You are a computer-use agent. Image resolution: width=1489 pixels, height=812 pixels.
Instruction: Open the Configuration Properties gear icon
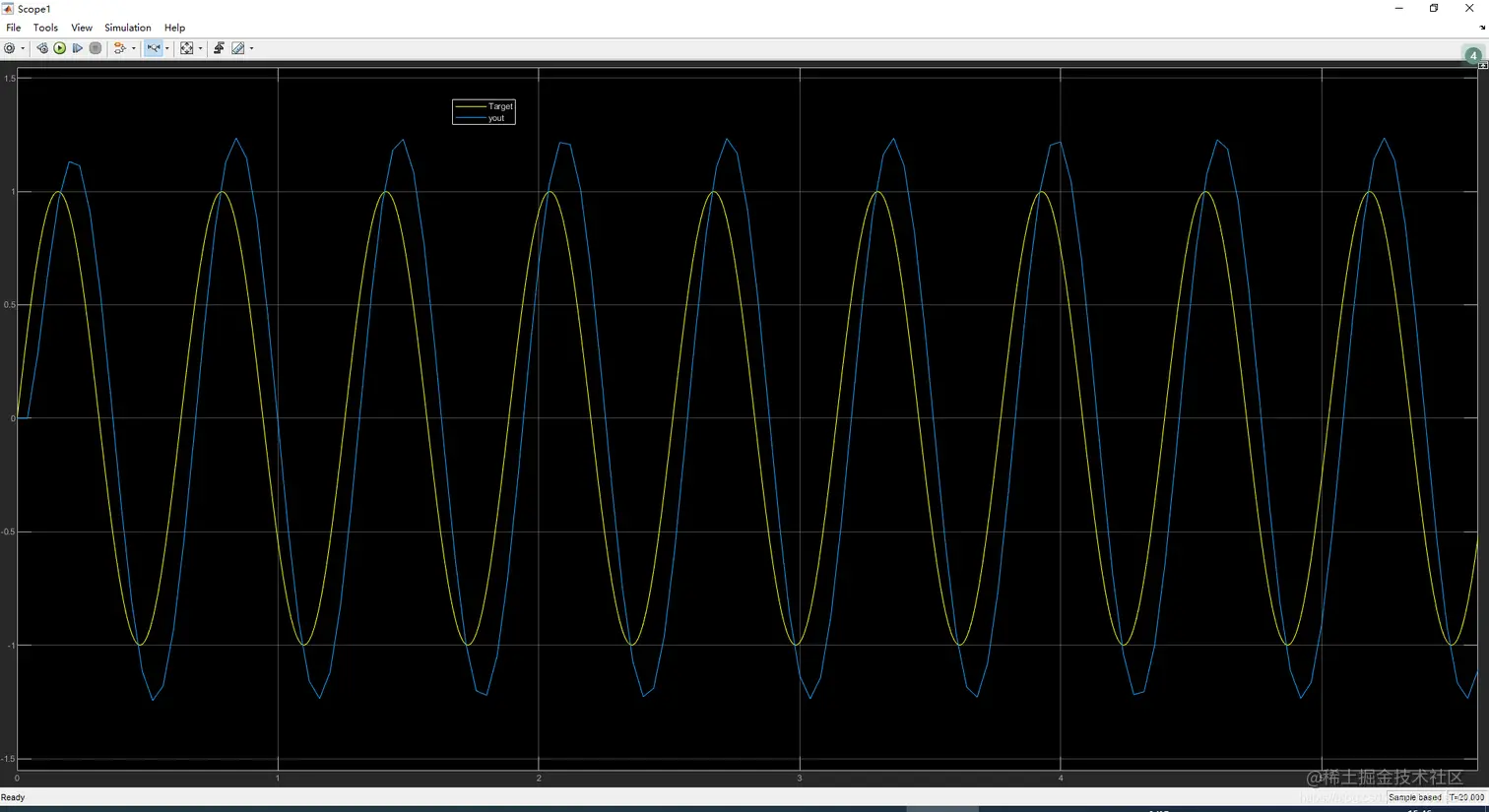10,48
